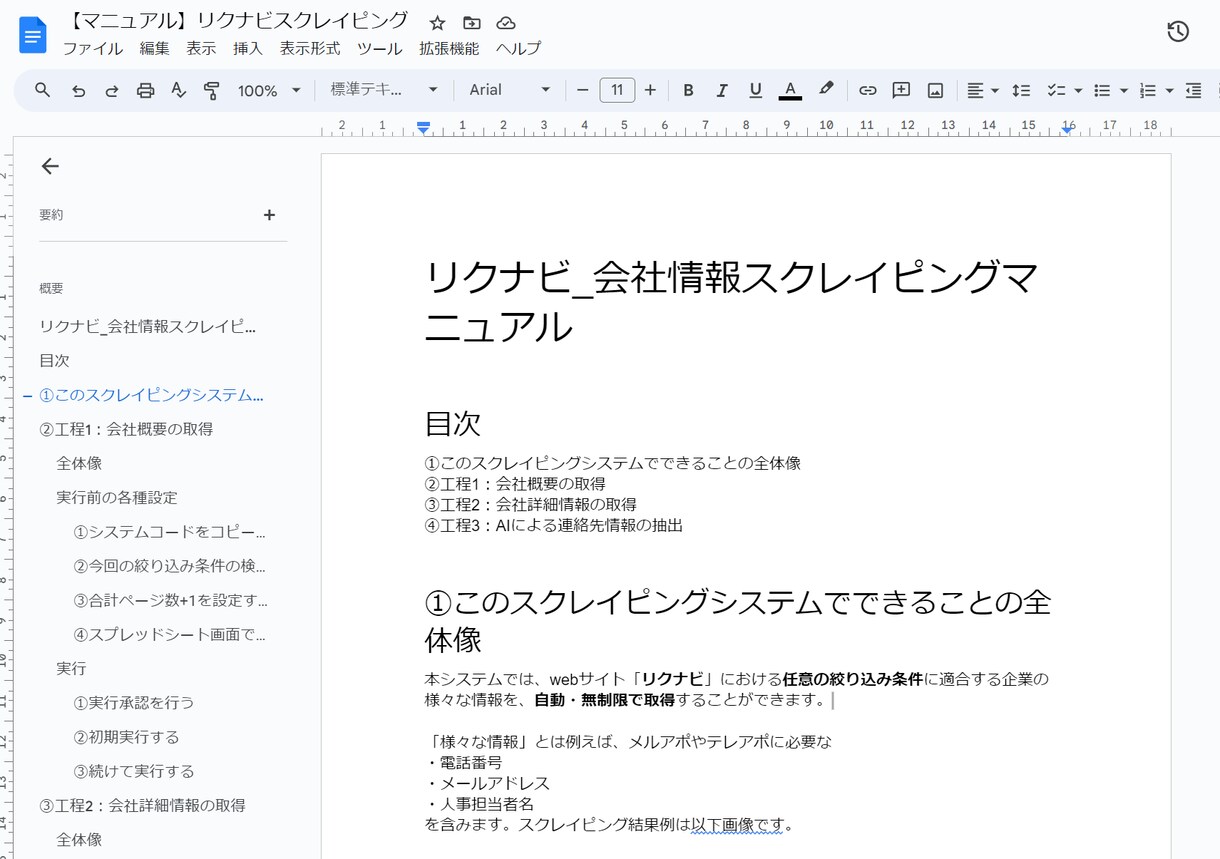Go to outline item 実行
Image resolution: width=1220 pixels, height=859 pixels.
pyautogui.click(x=71, y=668)
